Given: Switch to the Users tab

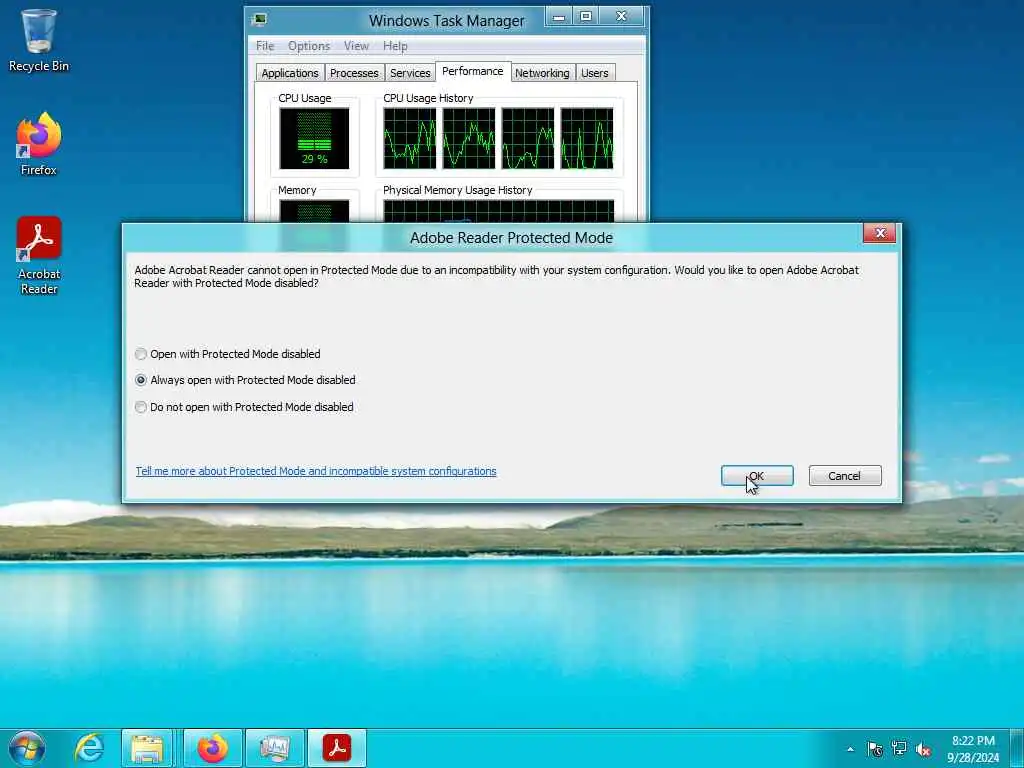Looking at the screenshot, I should click(x=594, y=72).
